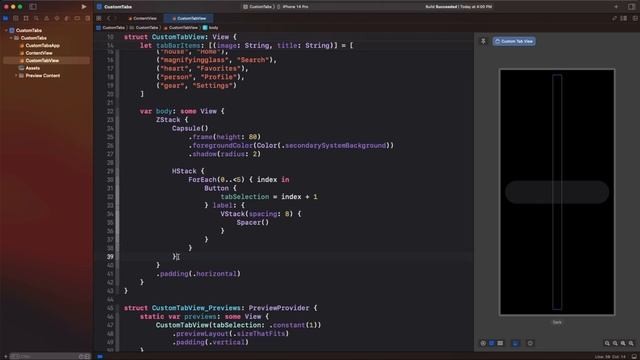Toggle the debug area at bottom right
Screen dimensions: 640x360
[634, 357]
